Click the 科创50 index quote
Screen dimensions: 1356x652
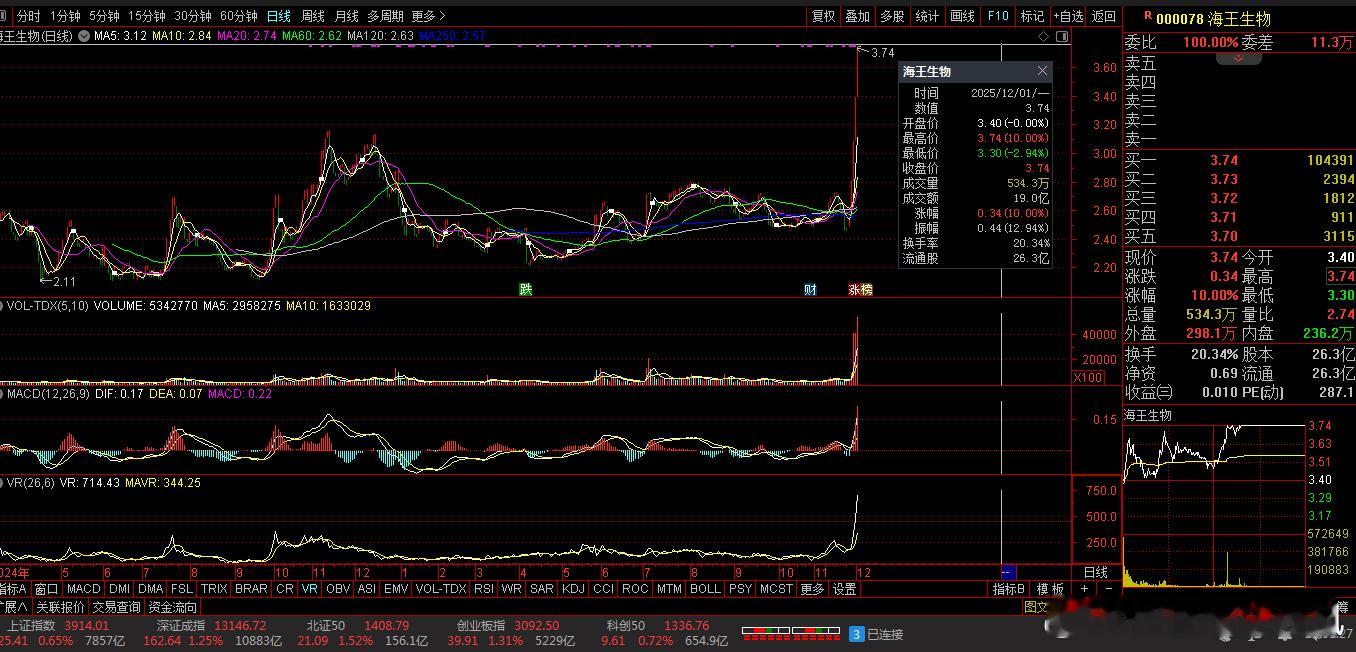(x=664, y=633)
